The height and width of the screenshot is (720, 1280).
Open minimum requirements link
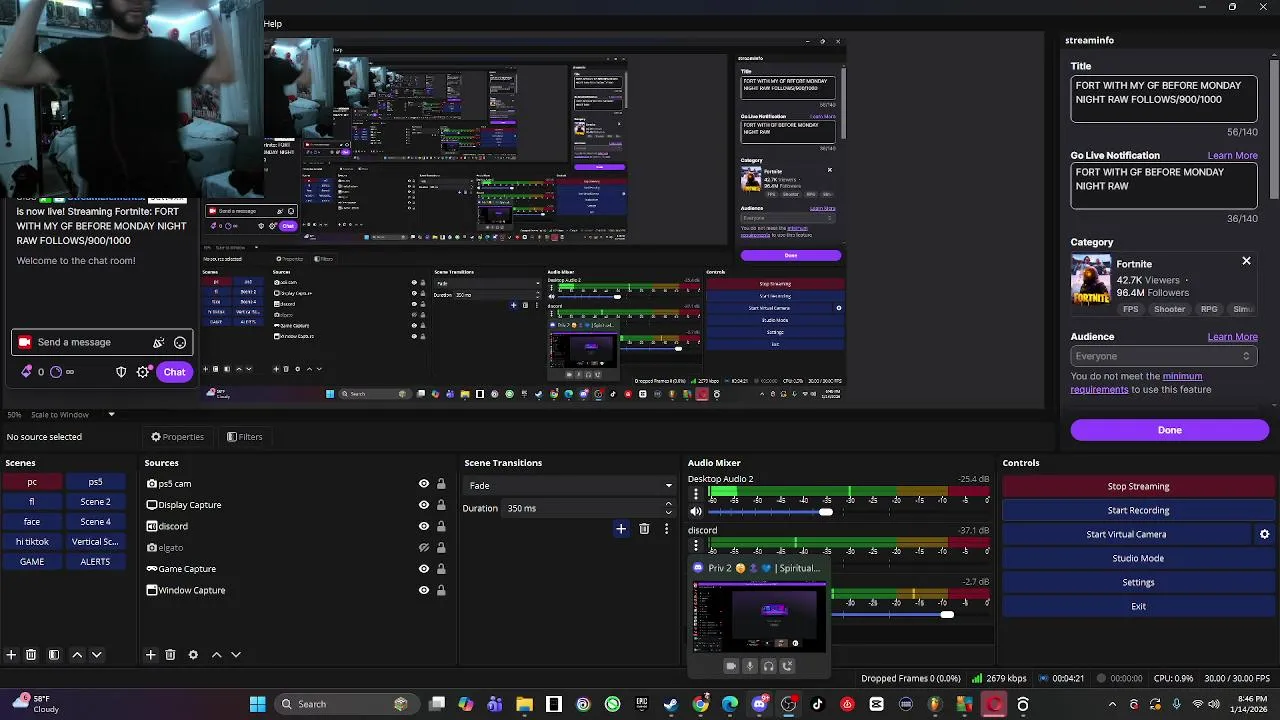1136,383
